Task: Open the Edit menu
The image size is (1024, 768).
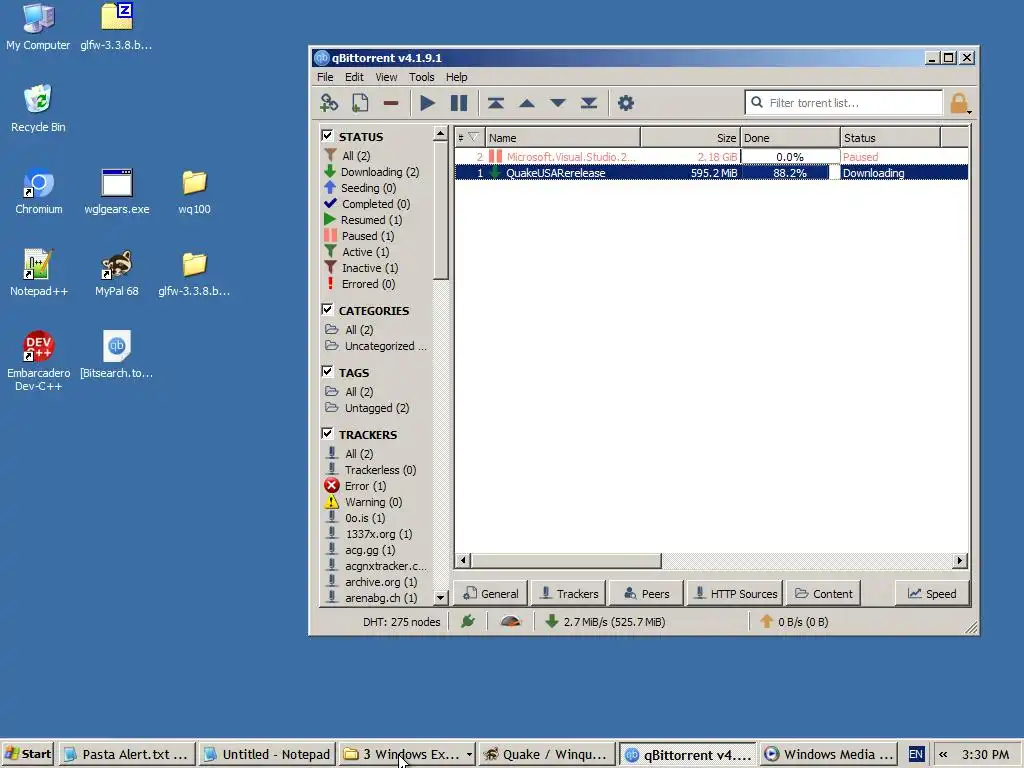Action: [x=354, y=77]
